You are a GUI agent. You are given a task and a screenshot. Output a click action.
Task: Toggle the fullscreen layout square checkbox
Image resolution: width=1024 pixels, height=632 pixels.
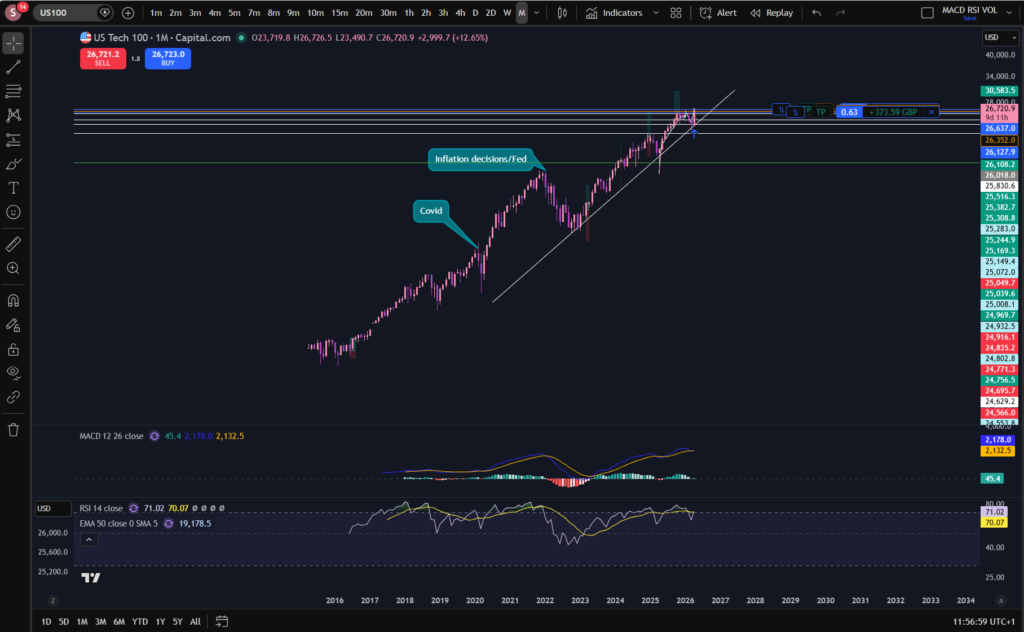(927, 12)
